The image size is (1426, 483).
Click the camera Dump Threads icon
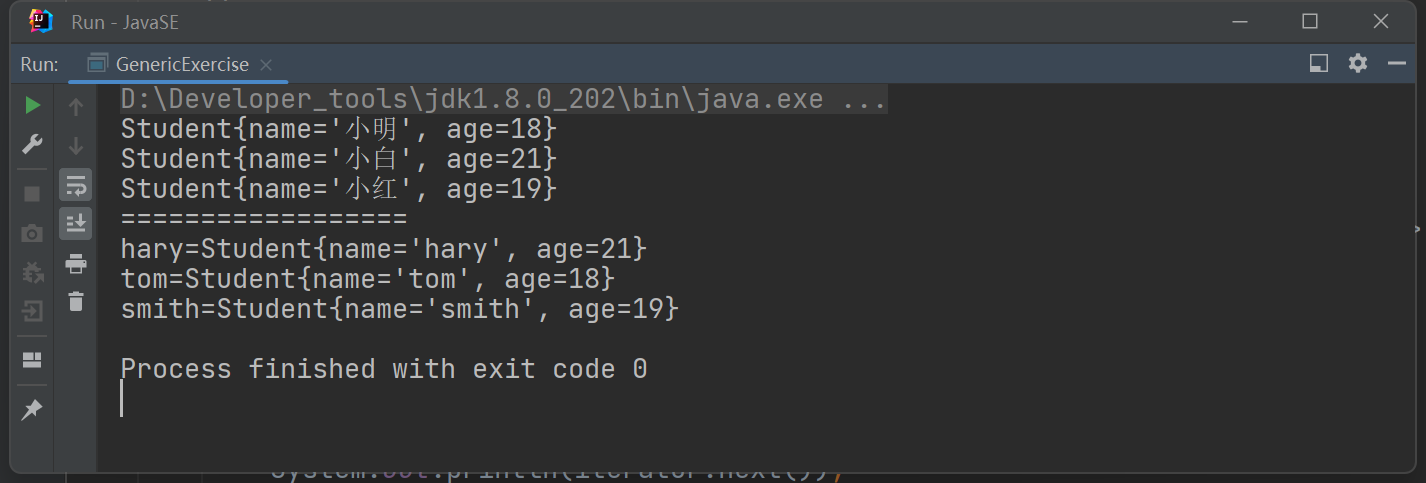pyautogui.click(x=32, y=233)
